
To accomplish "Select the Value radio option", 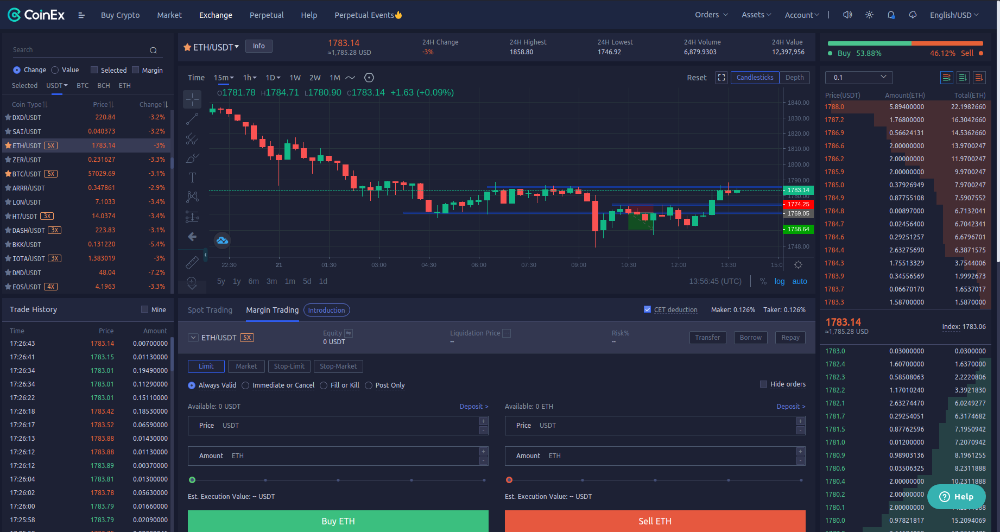I will [x=55, y=70].
